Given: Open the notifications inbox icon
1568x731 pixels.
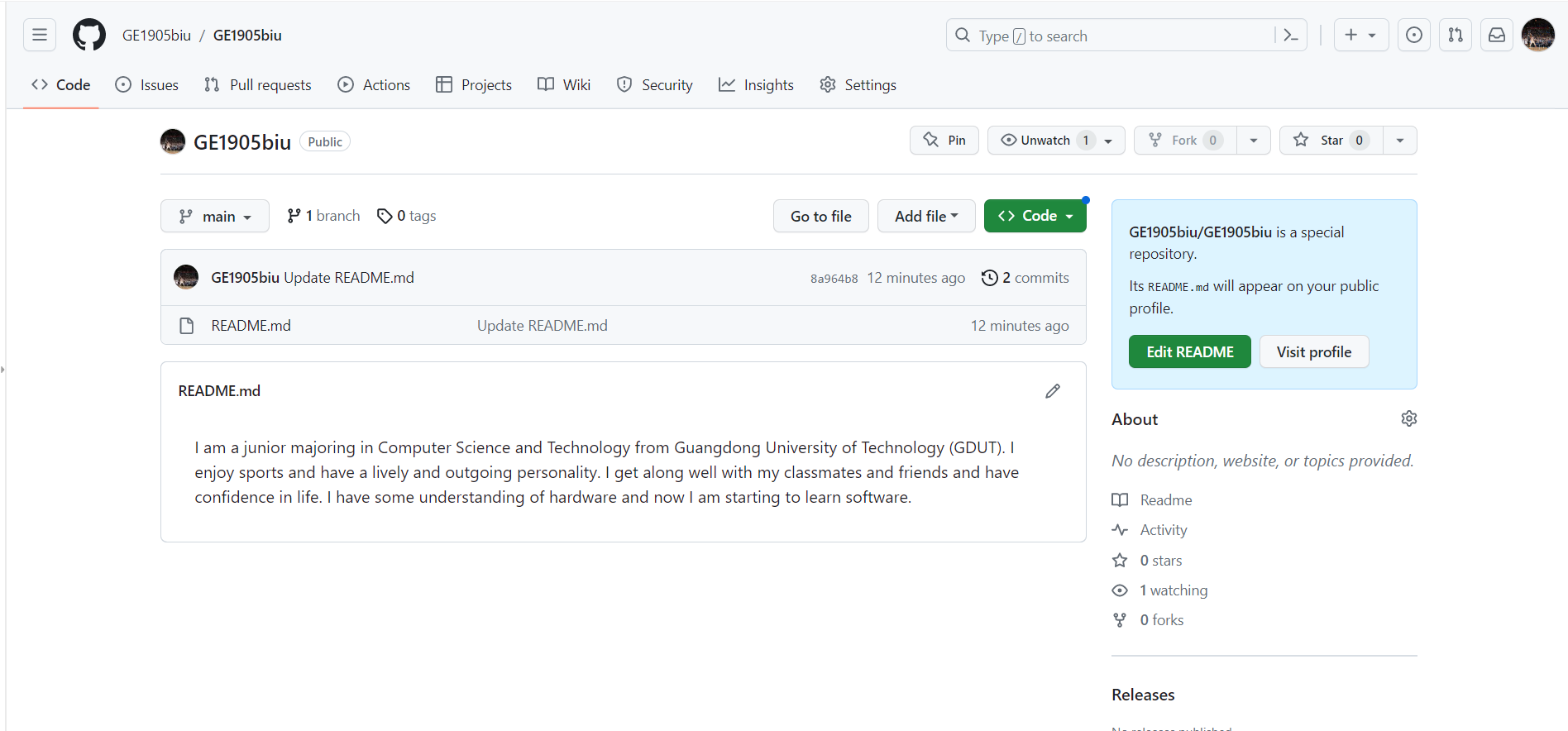Looking at the screenshot, I should 1497,36.
